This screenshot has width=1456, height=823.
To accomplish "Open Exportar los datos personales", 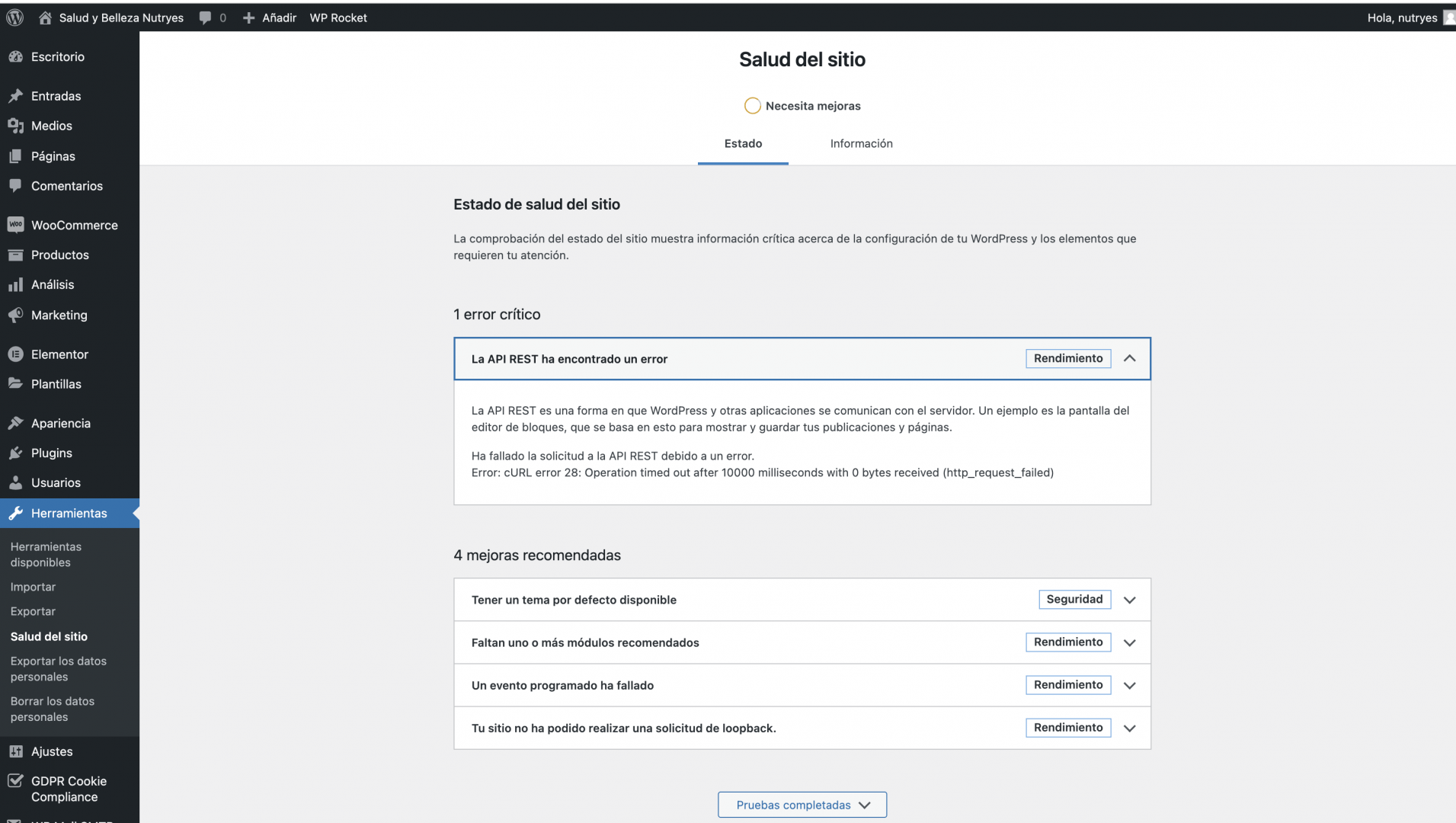I will [59, 669].
